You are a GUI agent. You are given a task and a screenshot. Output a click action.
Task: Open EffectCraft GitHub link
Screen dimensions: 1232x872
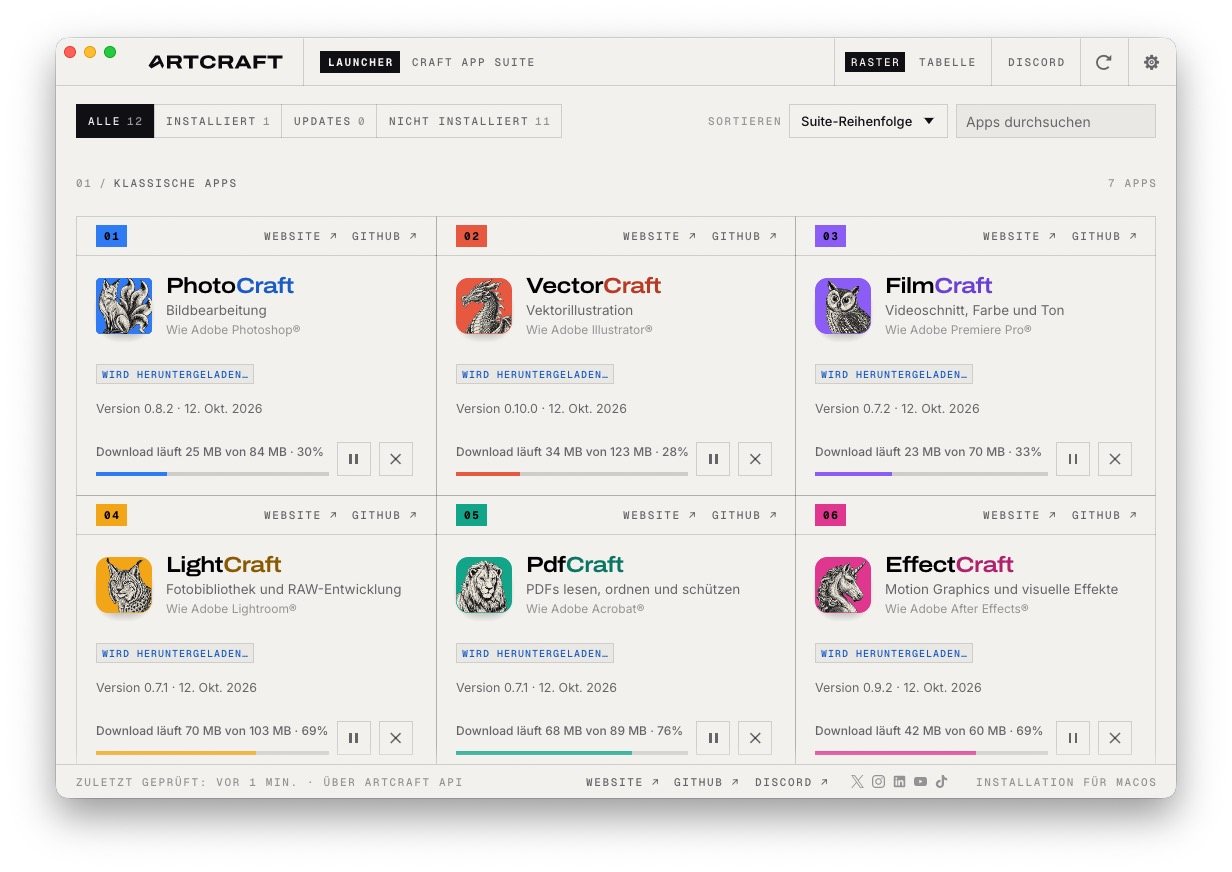(1104, 515)
